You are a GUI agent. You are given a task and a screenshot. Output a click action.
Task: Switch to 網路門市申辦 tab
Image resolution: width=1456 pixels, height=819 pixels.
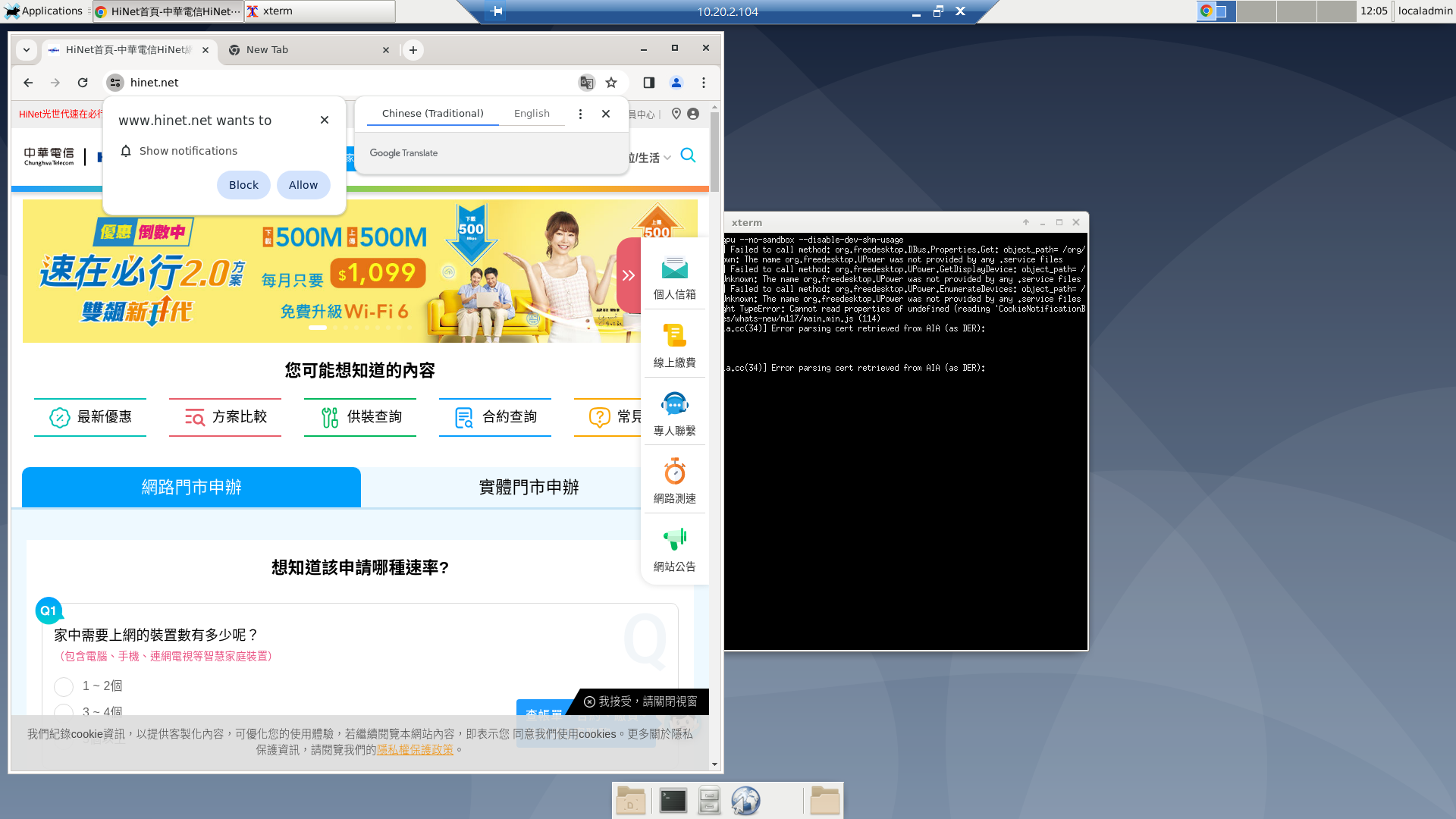coord(191,487)
